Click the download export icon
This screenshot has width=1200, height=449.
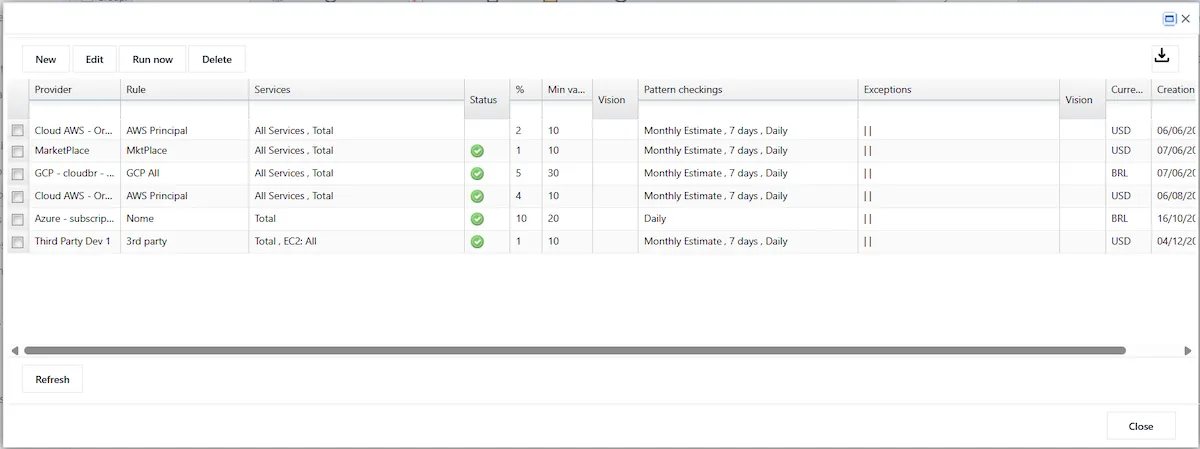pyautogui.click(x=1161, y=56)
